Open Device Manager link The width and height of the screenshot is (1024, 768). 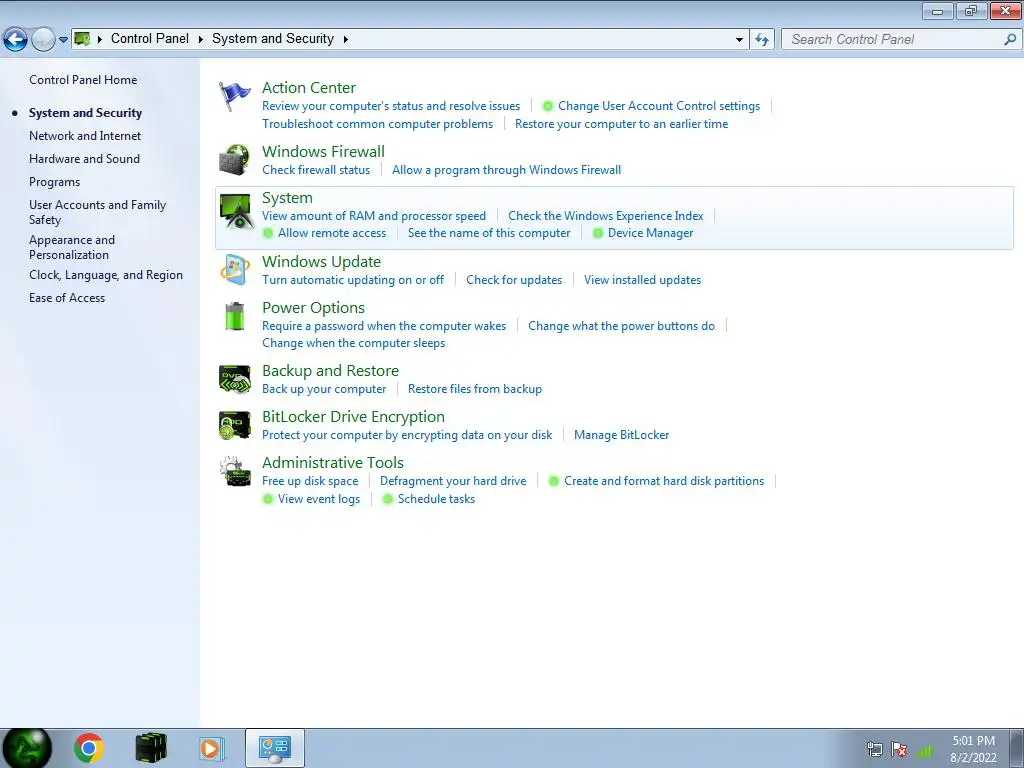650,233
